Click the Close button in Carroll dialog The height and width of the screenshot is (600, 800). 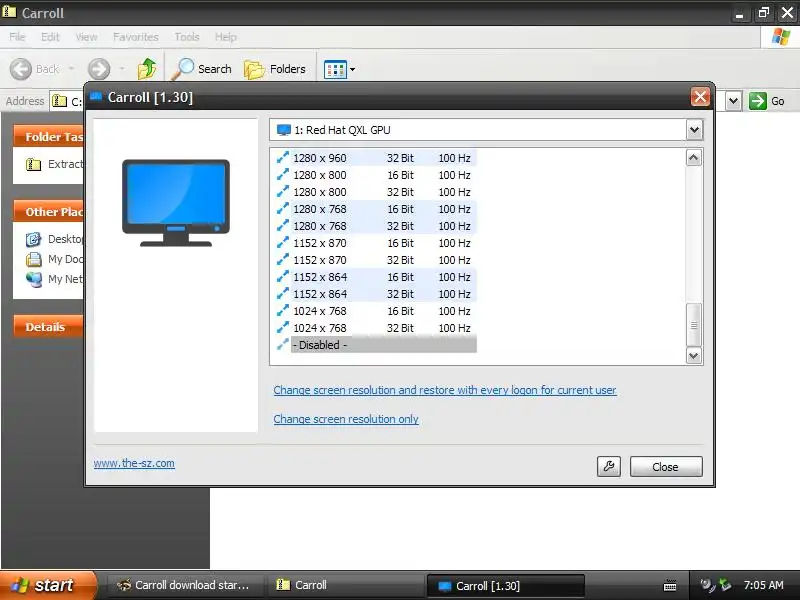pos(666,467)
